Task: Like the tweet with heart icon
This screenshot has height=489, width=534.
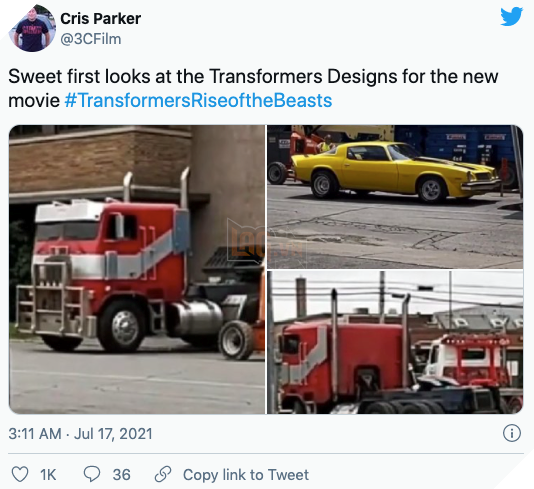Action: [x=20, y=474]
